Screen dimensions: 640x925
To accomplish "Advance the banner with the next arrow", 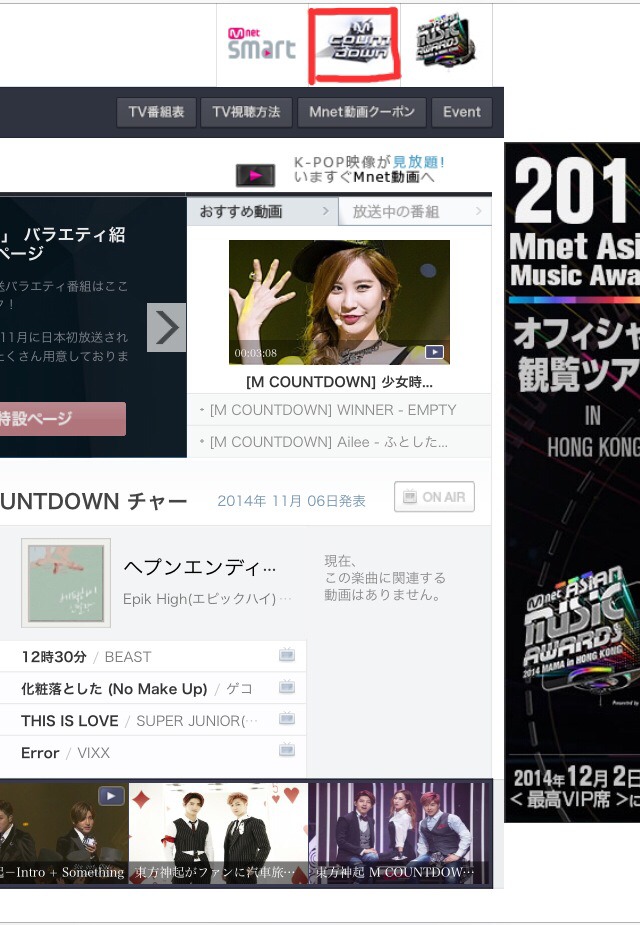I will coord(166,327).
